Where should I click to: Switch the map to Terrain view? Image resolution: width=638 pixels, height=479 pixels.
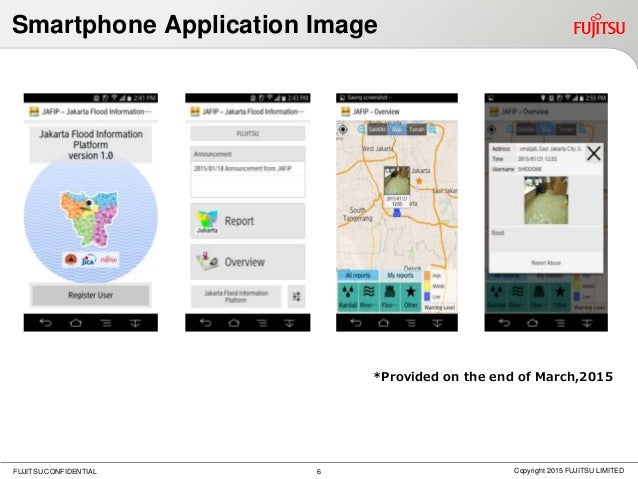click(416, 129)
